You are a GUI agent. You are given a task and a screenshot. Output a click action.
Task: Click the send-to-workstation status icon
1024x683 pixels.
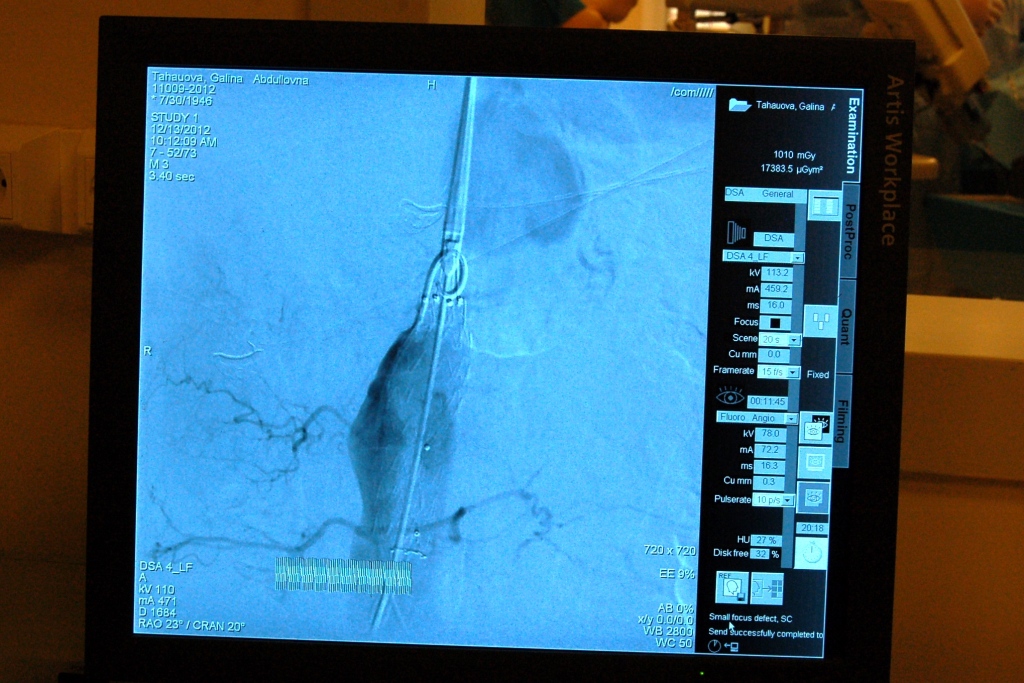point(731,646)
